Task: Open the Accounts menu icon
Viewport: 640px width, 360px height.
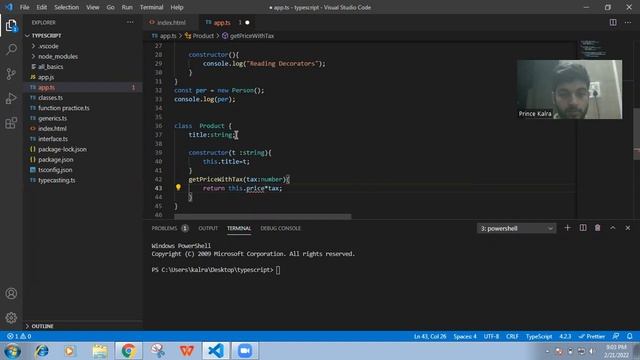Action: point(11,293)
